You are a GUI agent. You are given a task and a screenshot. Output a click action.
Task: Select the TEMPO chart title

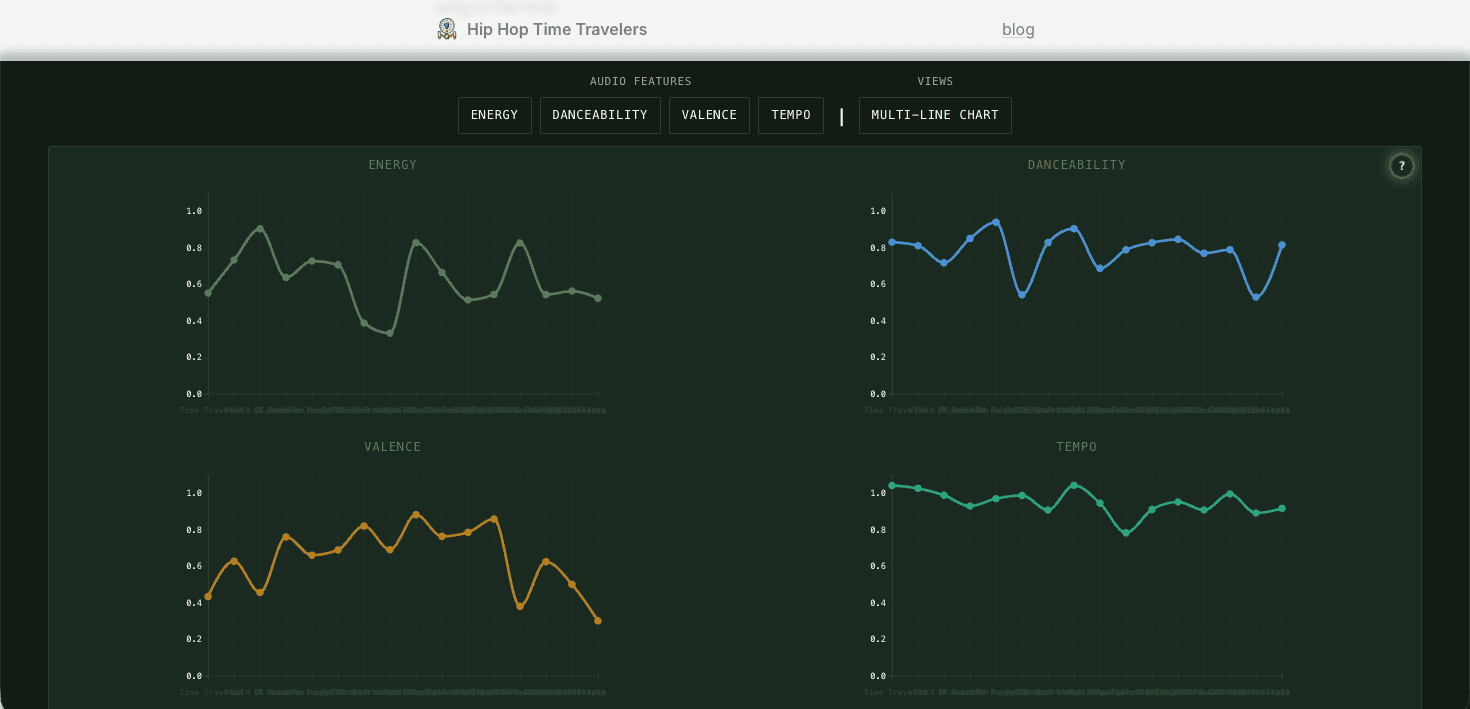pyautogui.click(x=1077, y=447)
